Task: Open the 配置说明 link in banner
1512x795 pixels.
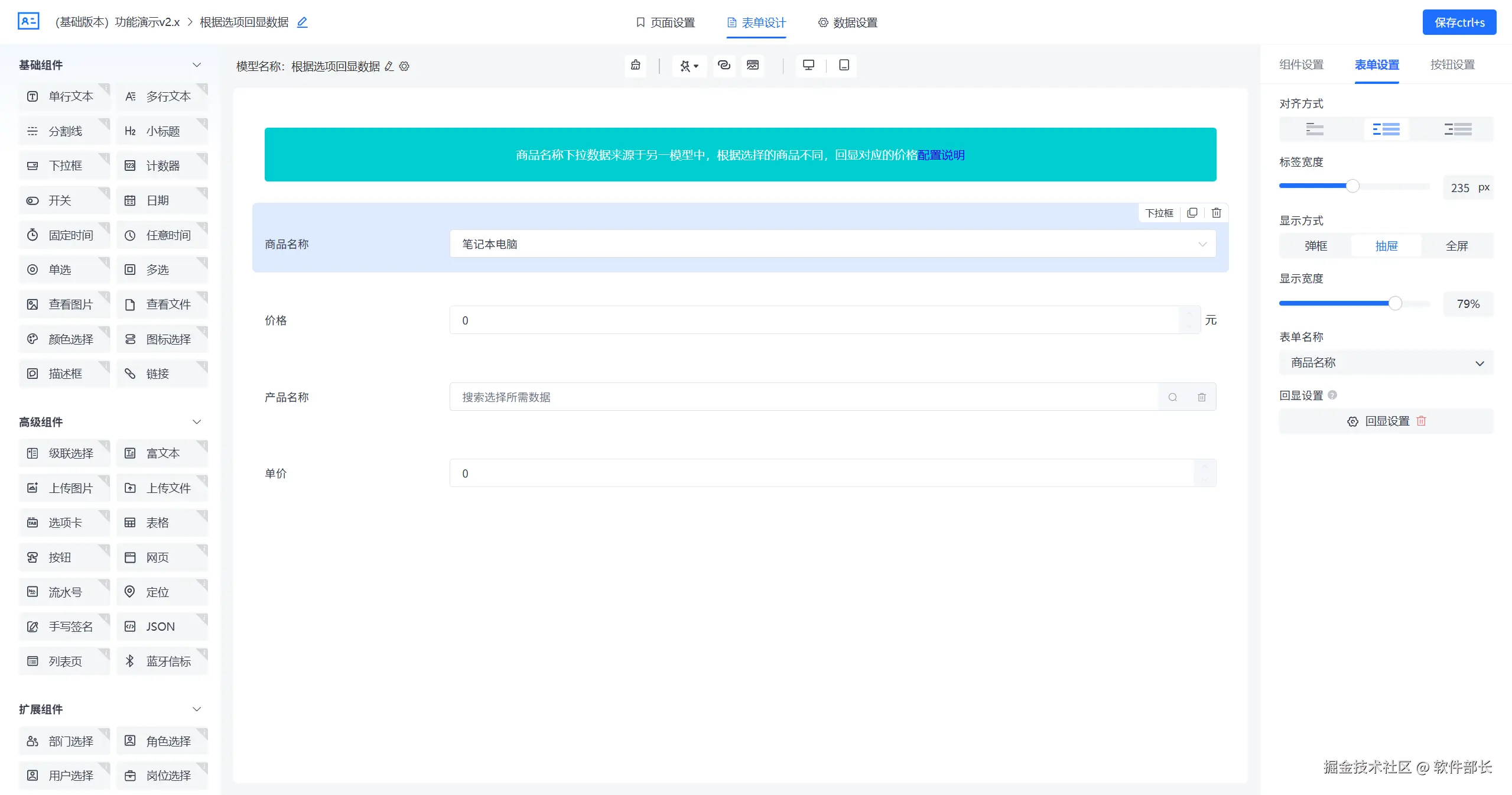Action: 941,155
